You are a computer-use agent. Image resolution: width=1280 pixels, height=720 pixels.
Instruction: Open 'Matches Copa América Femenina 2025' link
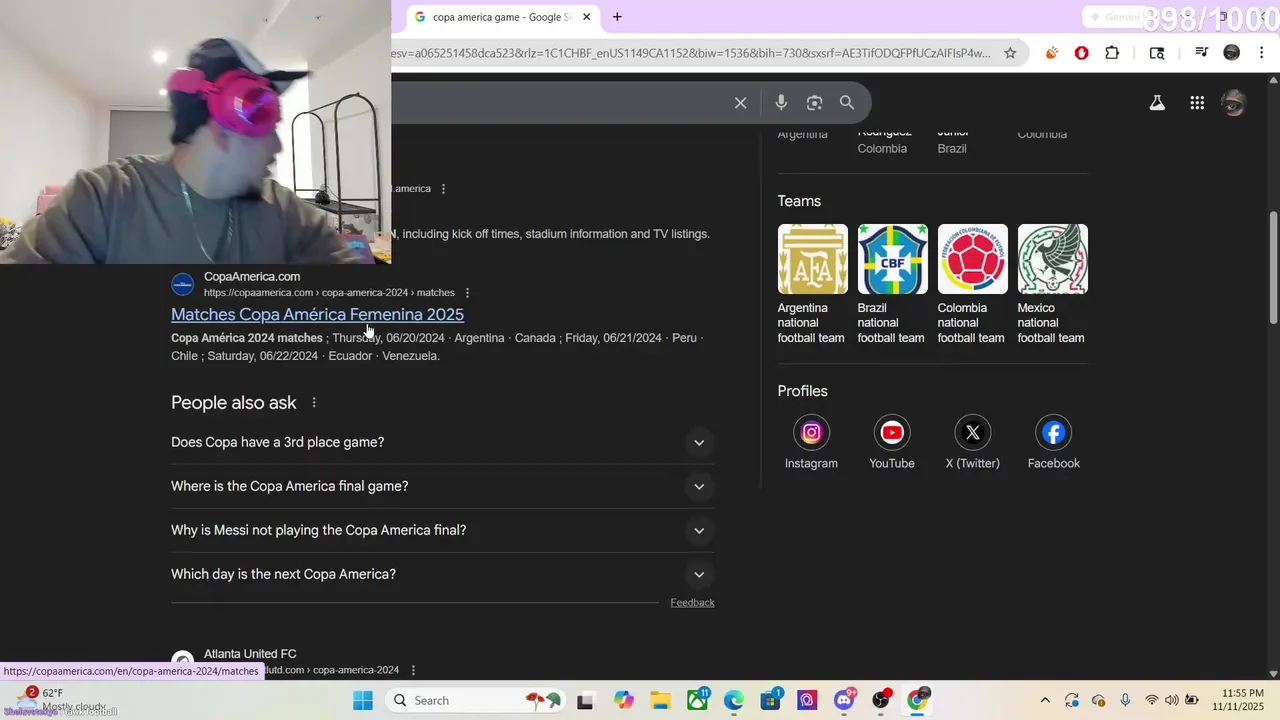[317, 314]
